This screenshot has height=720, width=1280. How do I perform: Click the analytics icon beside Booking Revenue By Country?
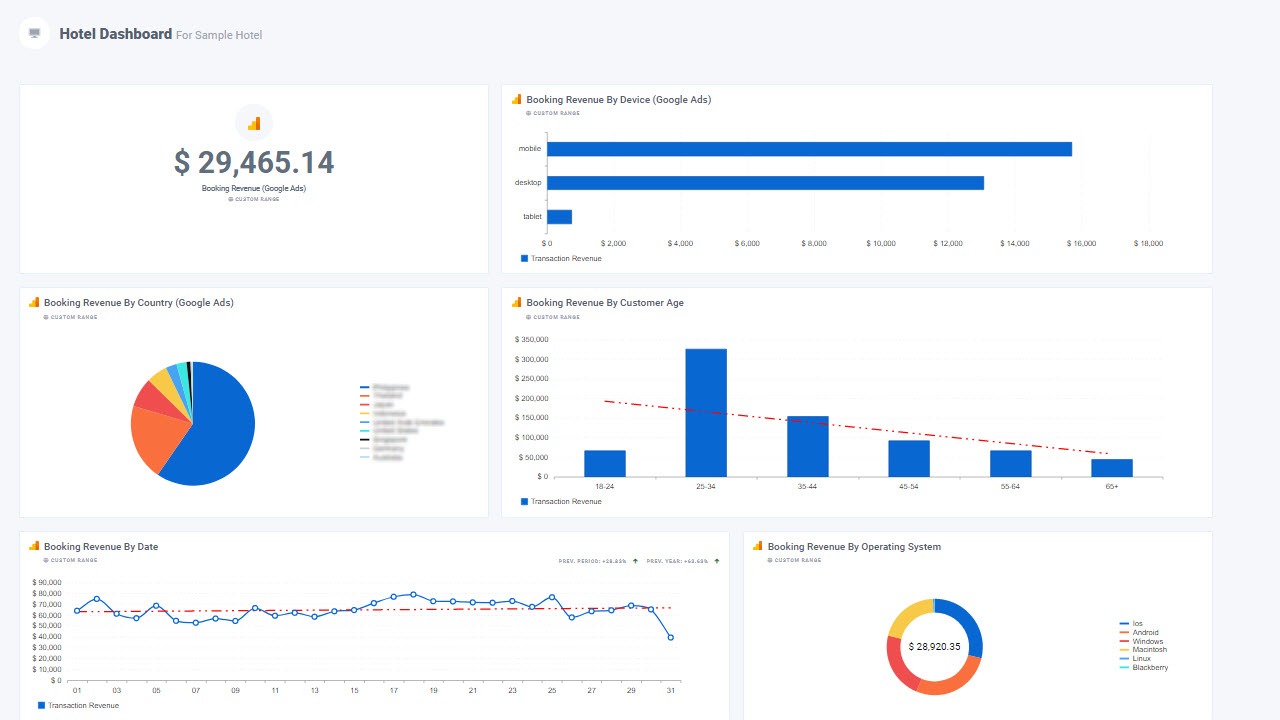pos(34,302)
